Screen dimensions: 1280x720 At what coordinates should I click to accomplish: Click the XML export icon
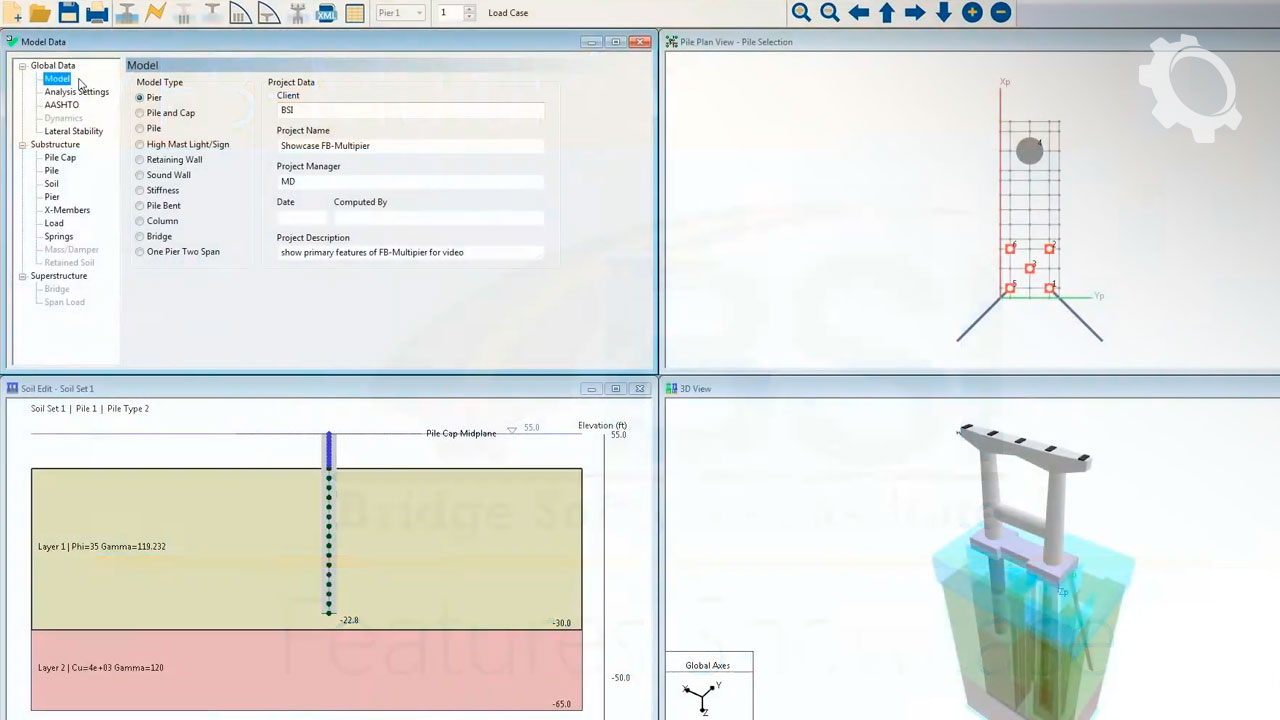pyautogui.click(x=326, y=13)
